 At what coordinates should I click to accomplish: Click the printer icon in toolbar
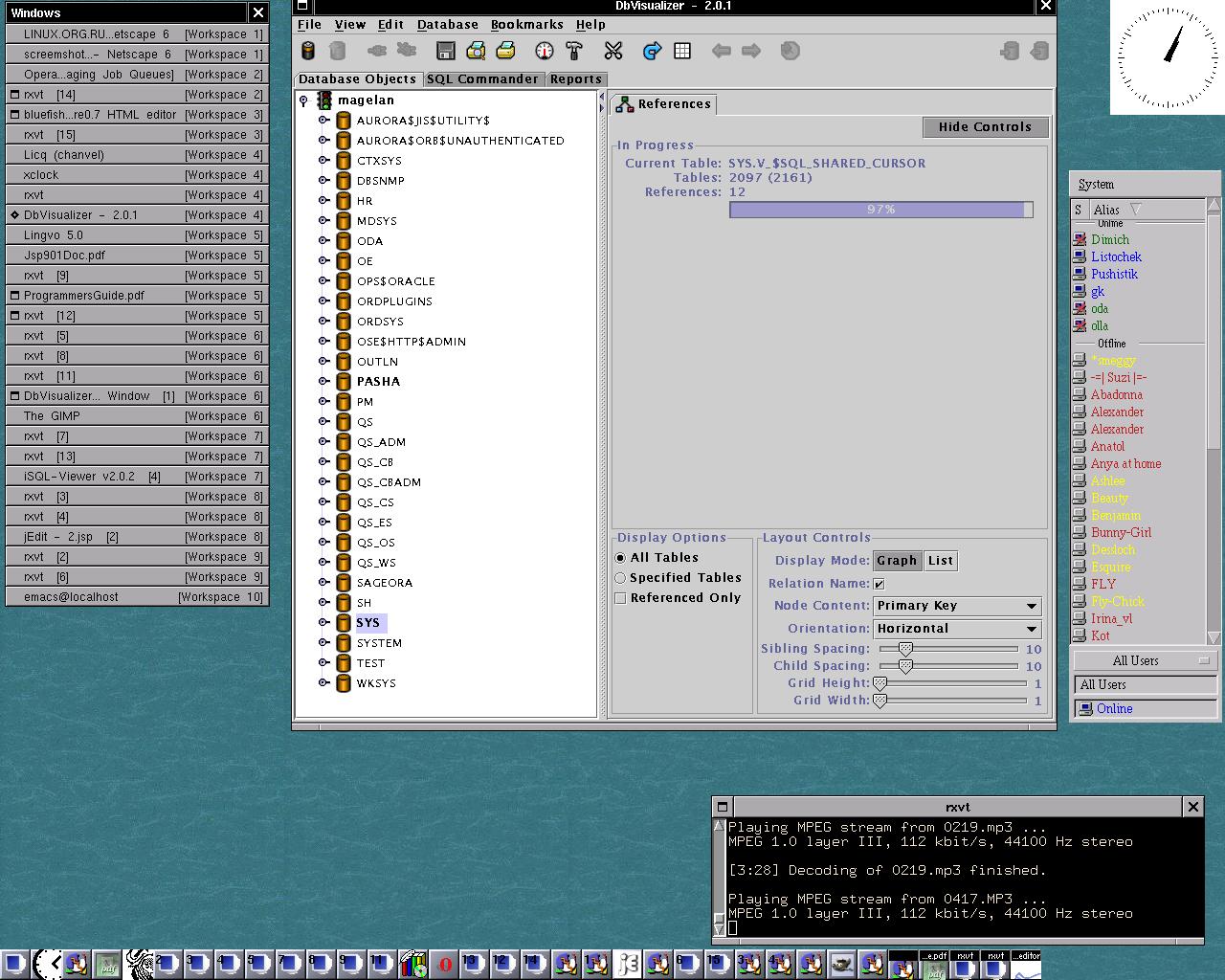point(505,51)
